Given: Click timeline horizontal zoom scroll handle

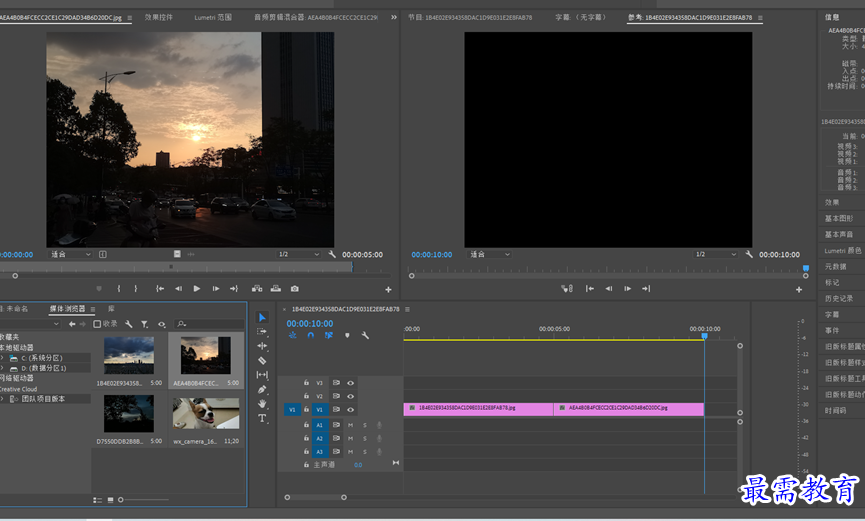Looking at the screenshot, I should [344, 497].
